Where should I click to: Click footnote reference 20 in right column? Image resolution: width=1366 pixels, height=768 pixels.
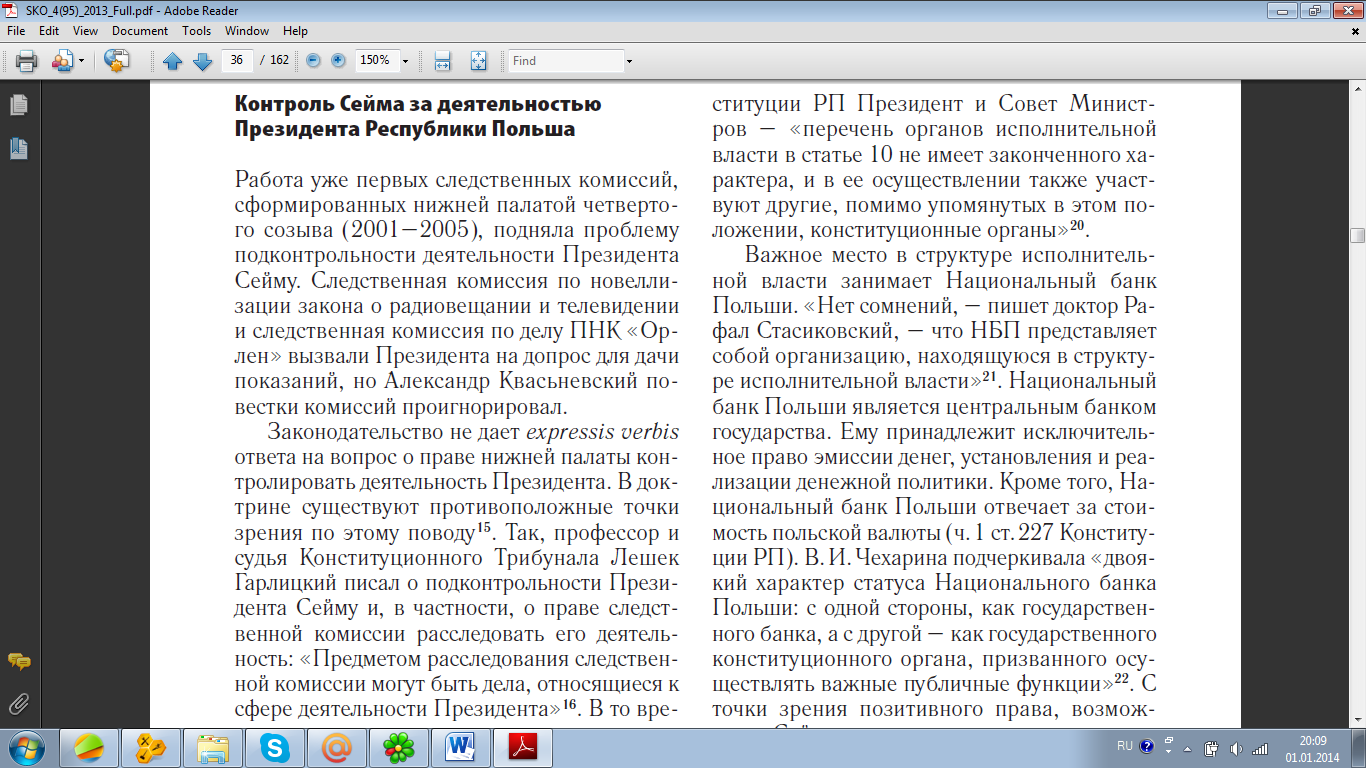tap(1078, 225)
